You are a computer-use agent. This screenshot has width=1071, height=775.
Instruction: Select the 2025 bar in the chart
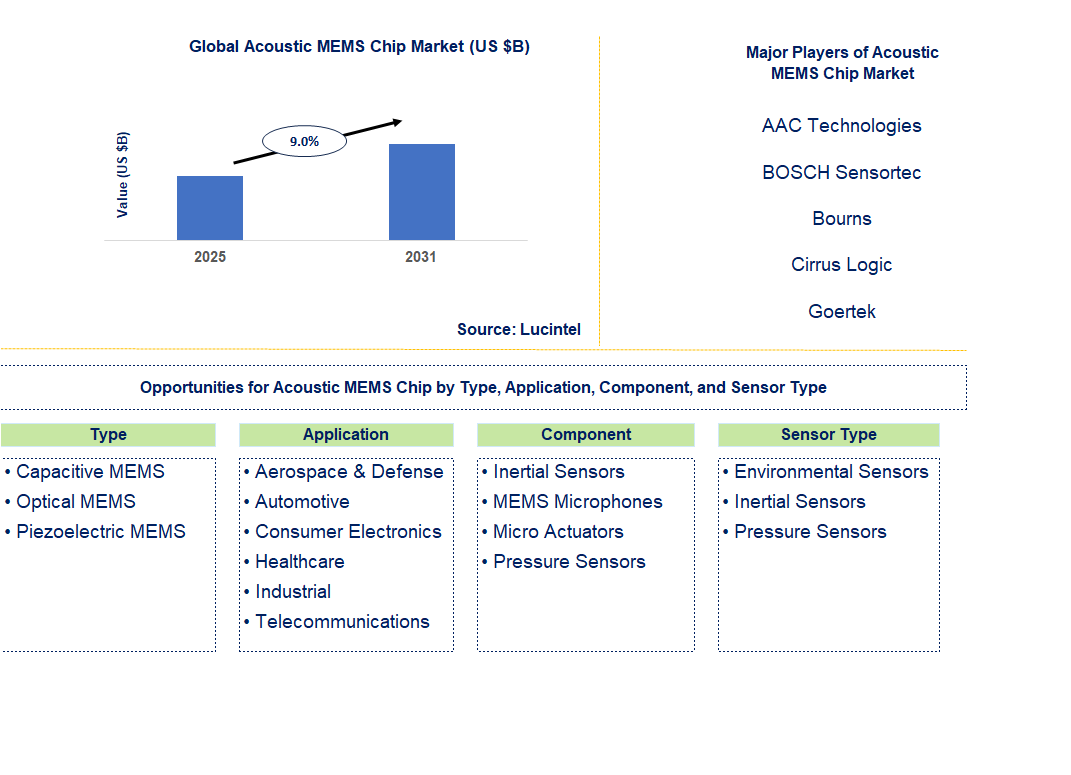pyautogui.click(x=210, y=208)
